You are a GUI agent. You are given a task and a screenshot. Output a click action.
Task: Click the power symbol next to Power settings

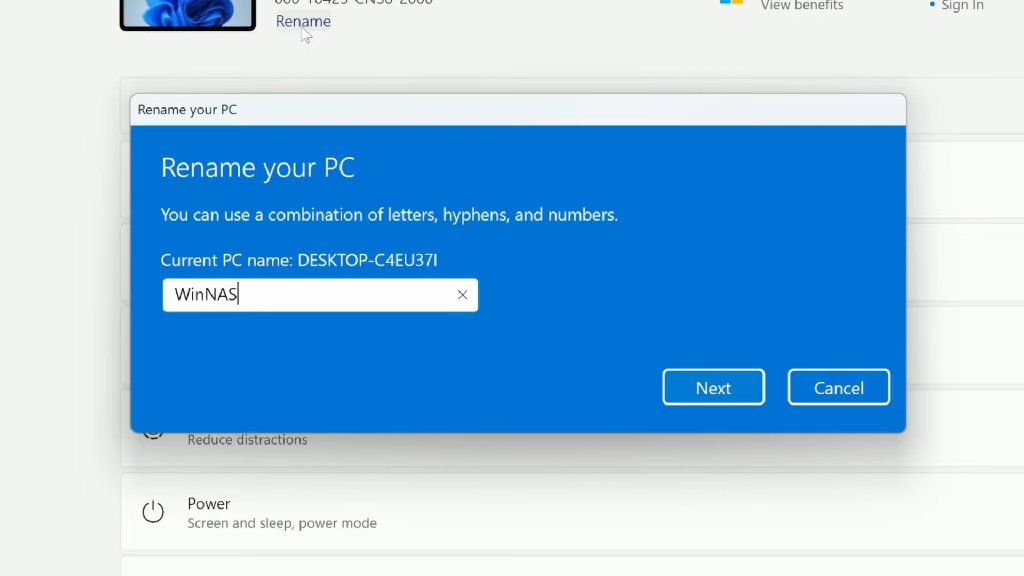[x=152, y=511]
